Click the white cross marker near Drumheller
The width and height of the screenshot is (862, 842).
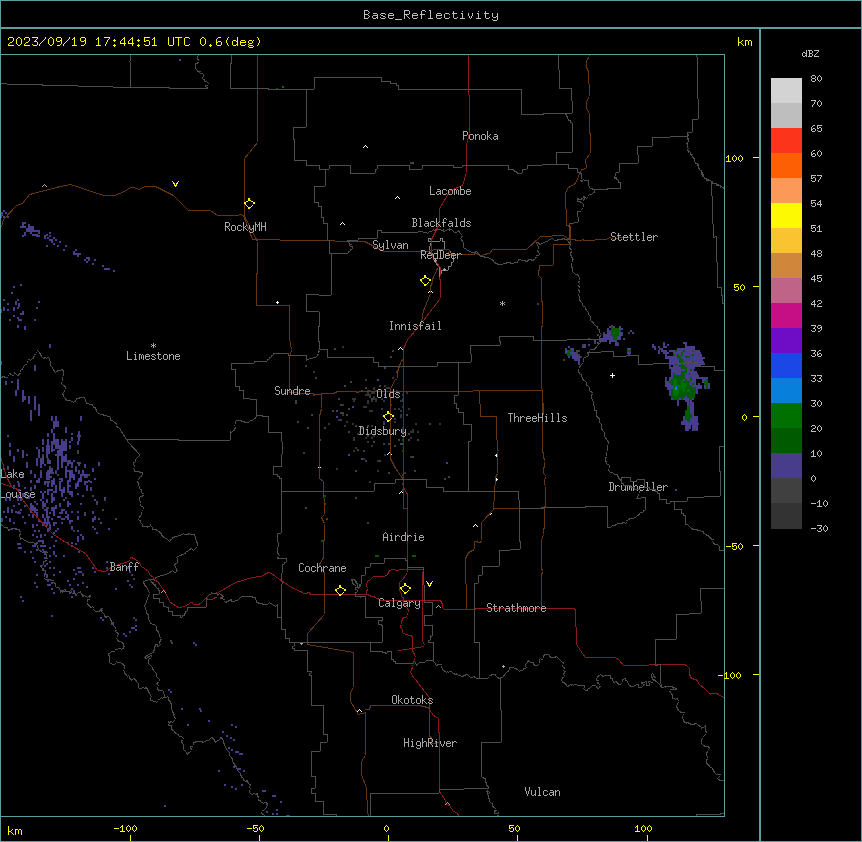(612, 375)
